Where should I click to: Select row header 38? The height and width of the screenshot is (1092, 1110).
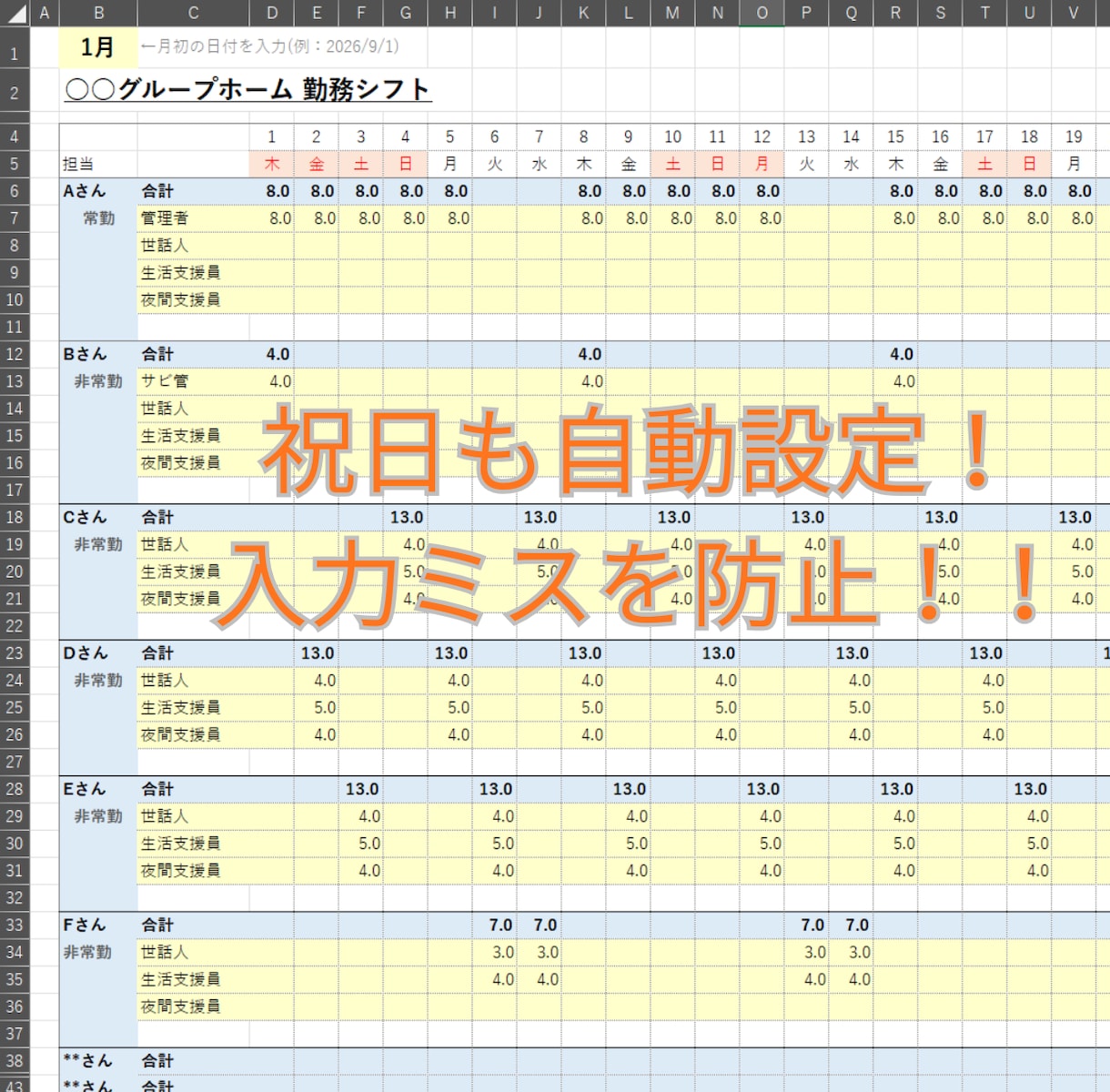click(x=15, y=1061)
